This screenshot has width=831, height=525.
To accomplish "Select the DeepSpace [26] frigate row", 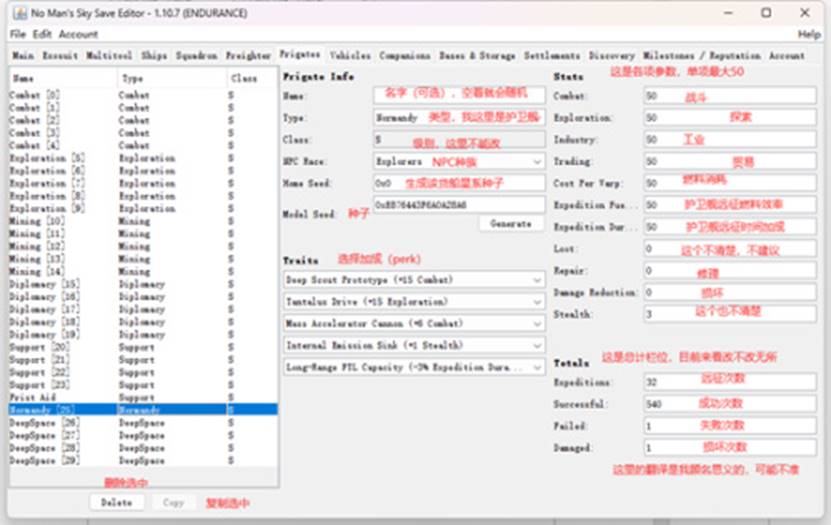I will click(143, 423).
